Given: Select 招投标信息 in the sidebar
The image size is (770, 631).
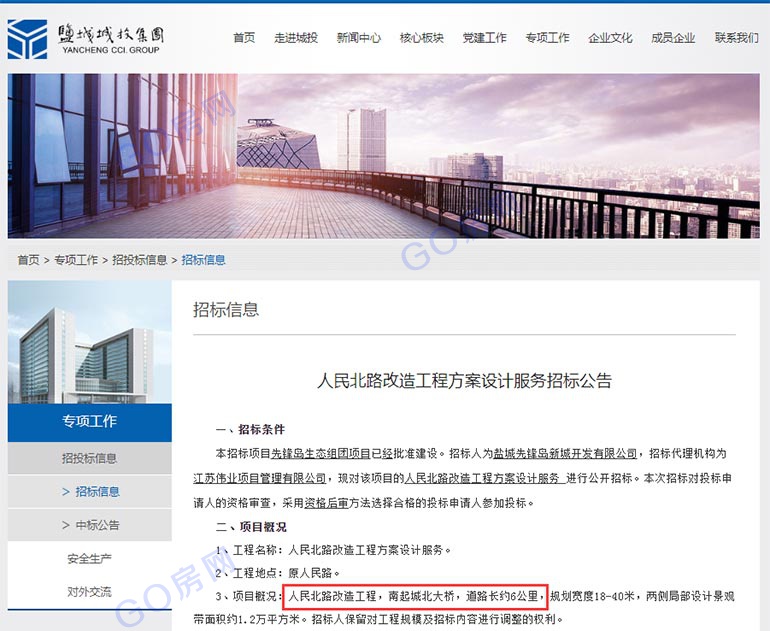Looking at the screenshot, I should point(89,458).
